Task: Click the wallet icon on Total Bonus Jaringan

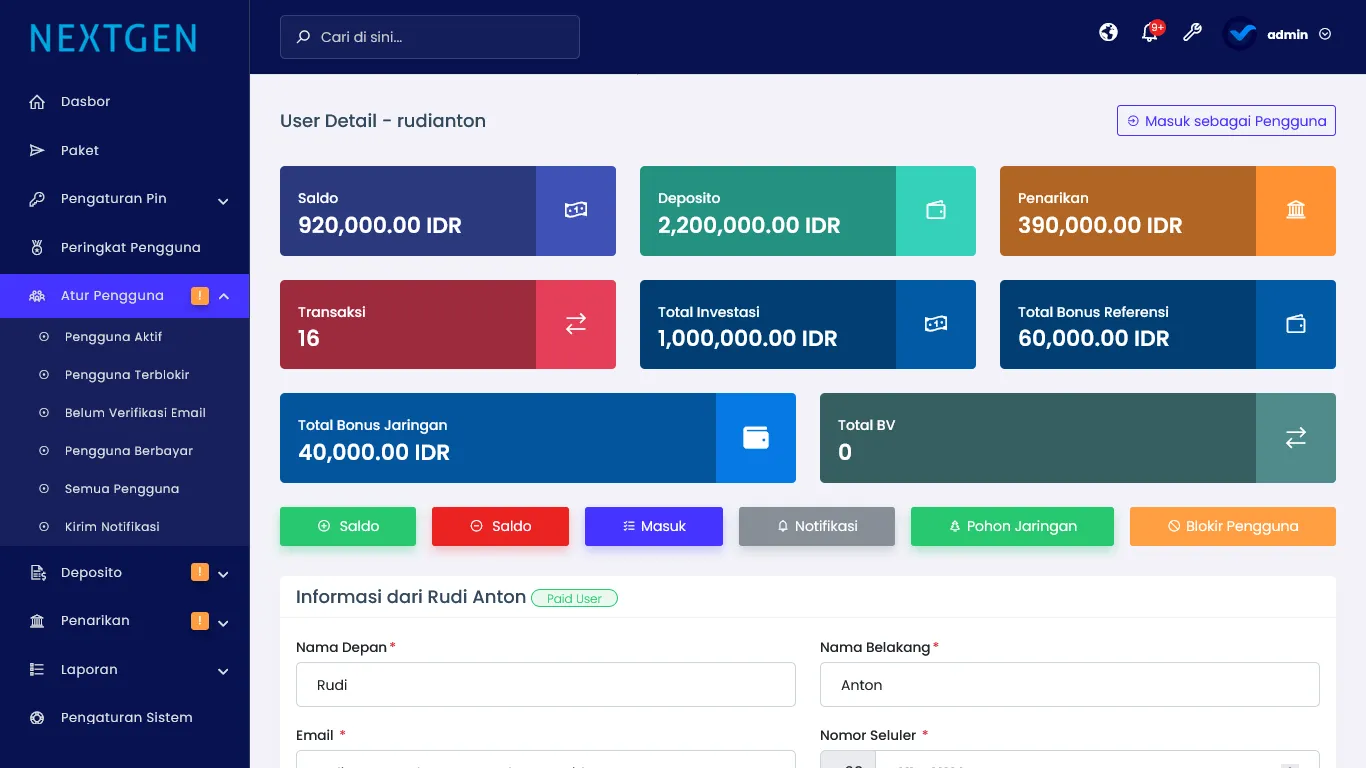Action: [x=756, y=438]
